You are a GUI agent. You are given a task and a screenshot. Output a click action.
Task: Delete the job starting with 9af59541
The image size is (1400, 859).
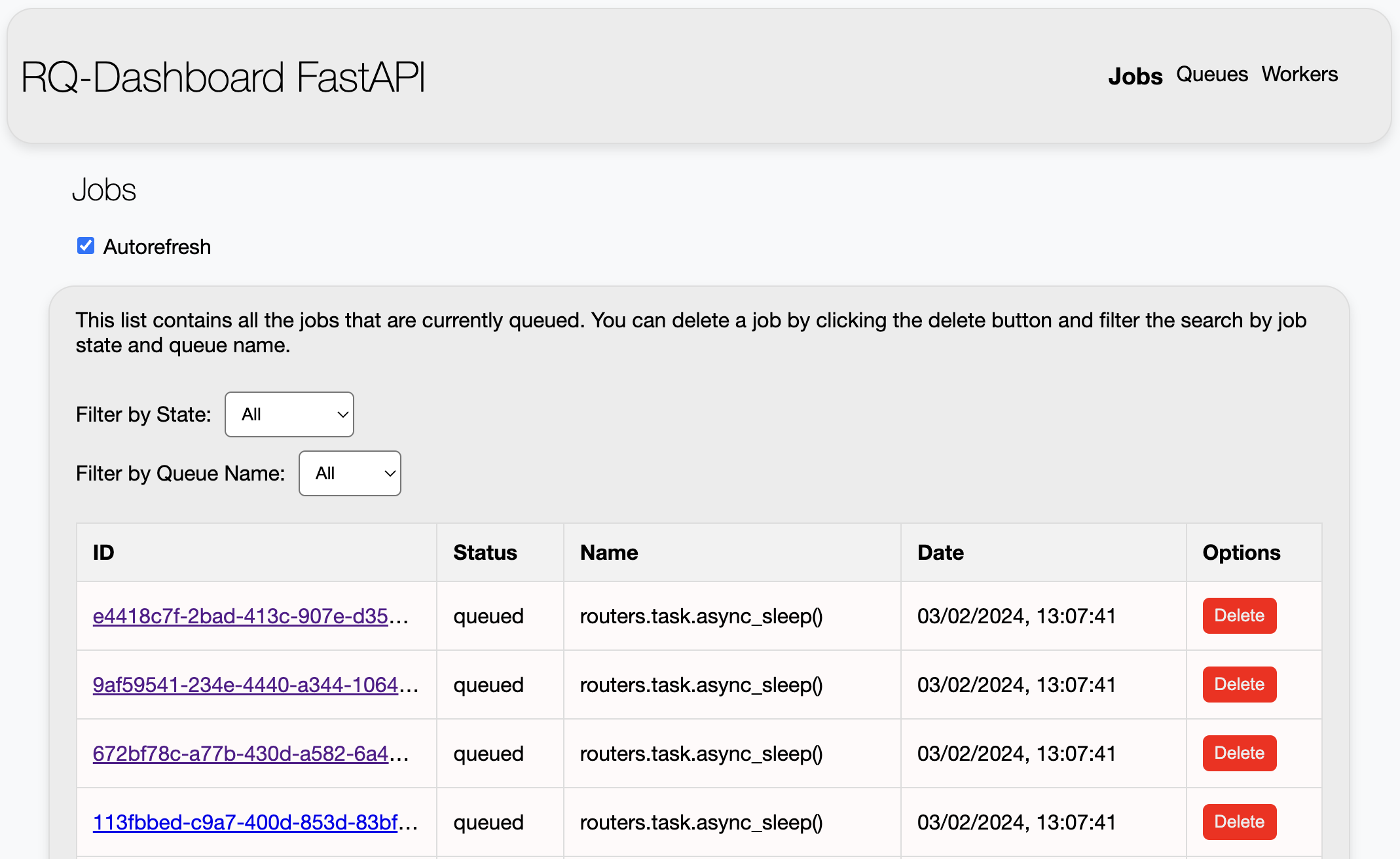tap(1240, 684)
